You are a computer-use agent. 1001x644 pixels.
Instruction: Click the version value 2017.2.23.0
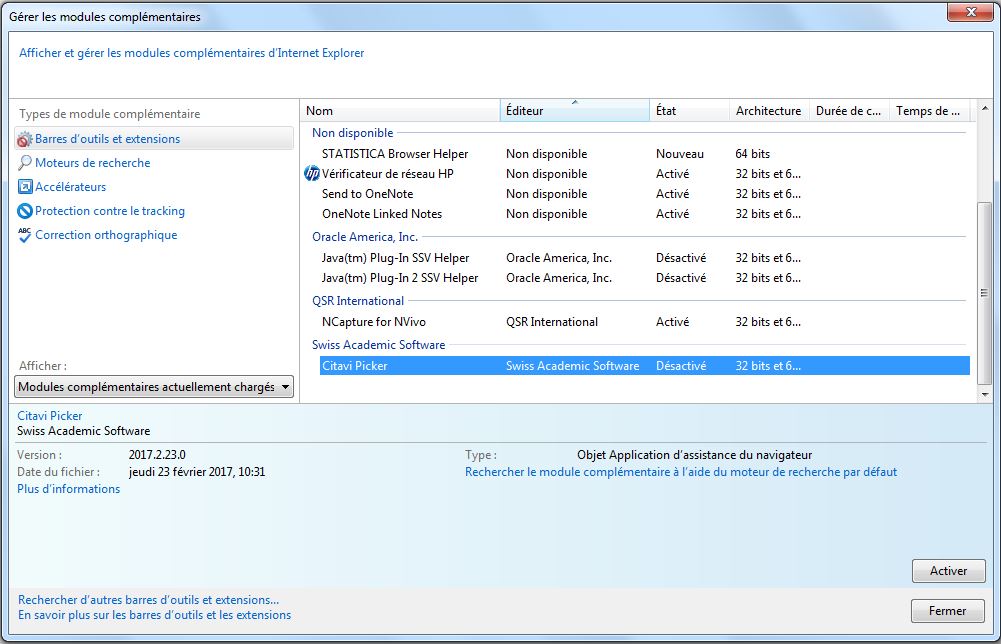157,455
